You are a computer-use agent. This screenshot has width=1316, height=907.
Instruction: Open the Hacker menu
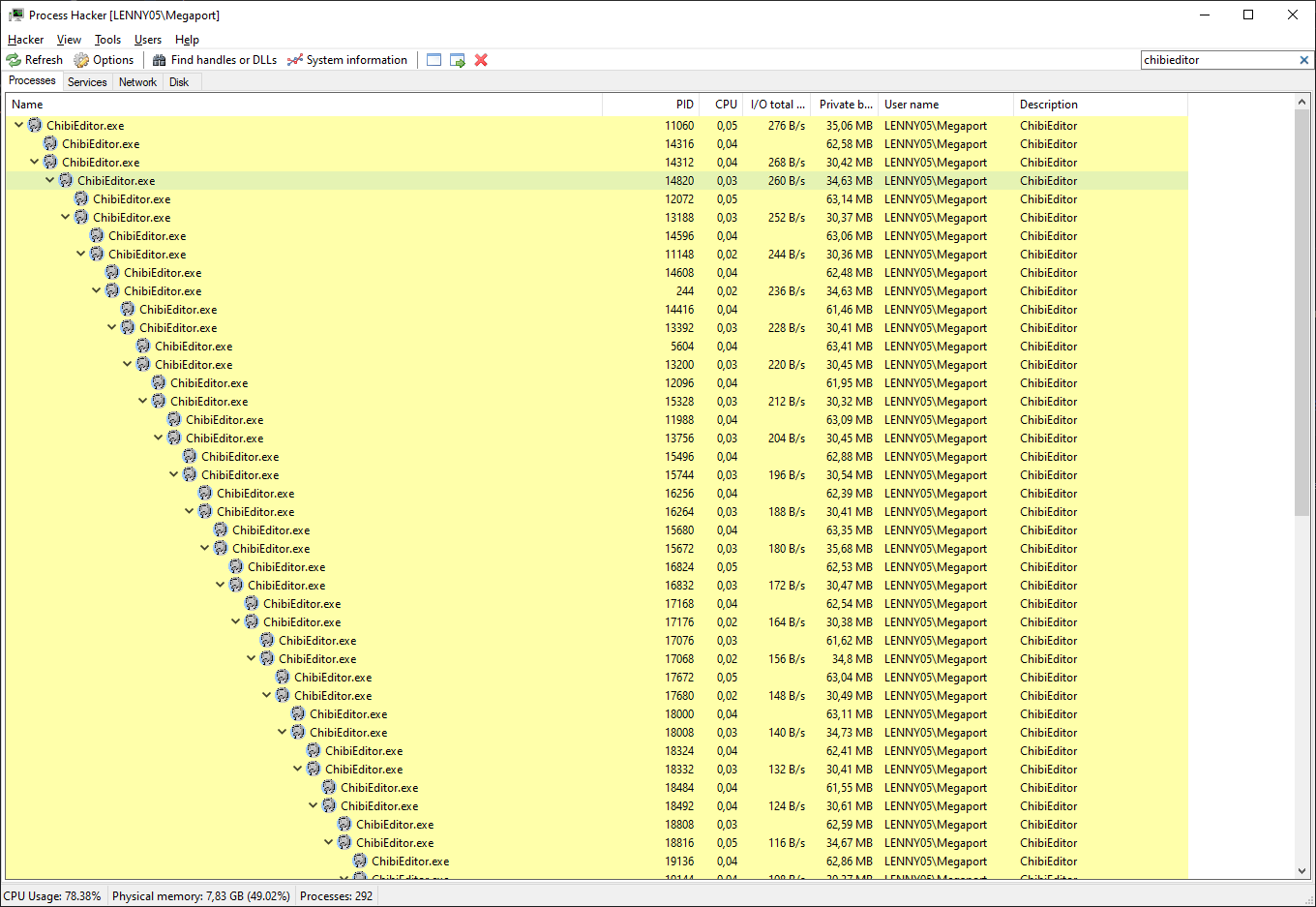24,39
